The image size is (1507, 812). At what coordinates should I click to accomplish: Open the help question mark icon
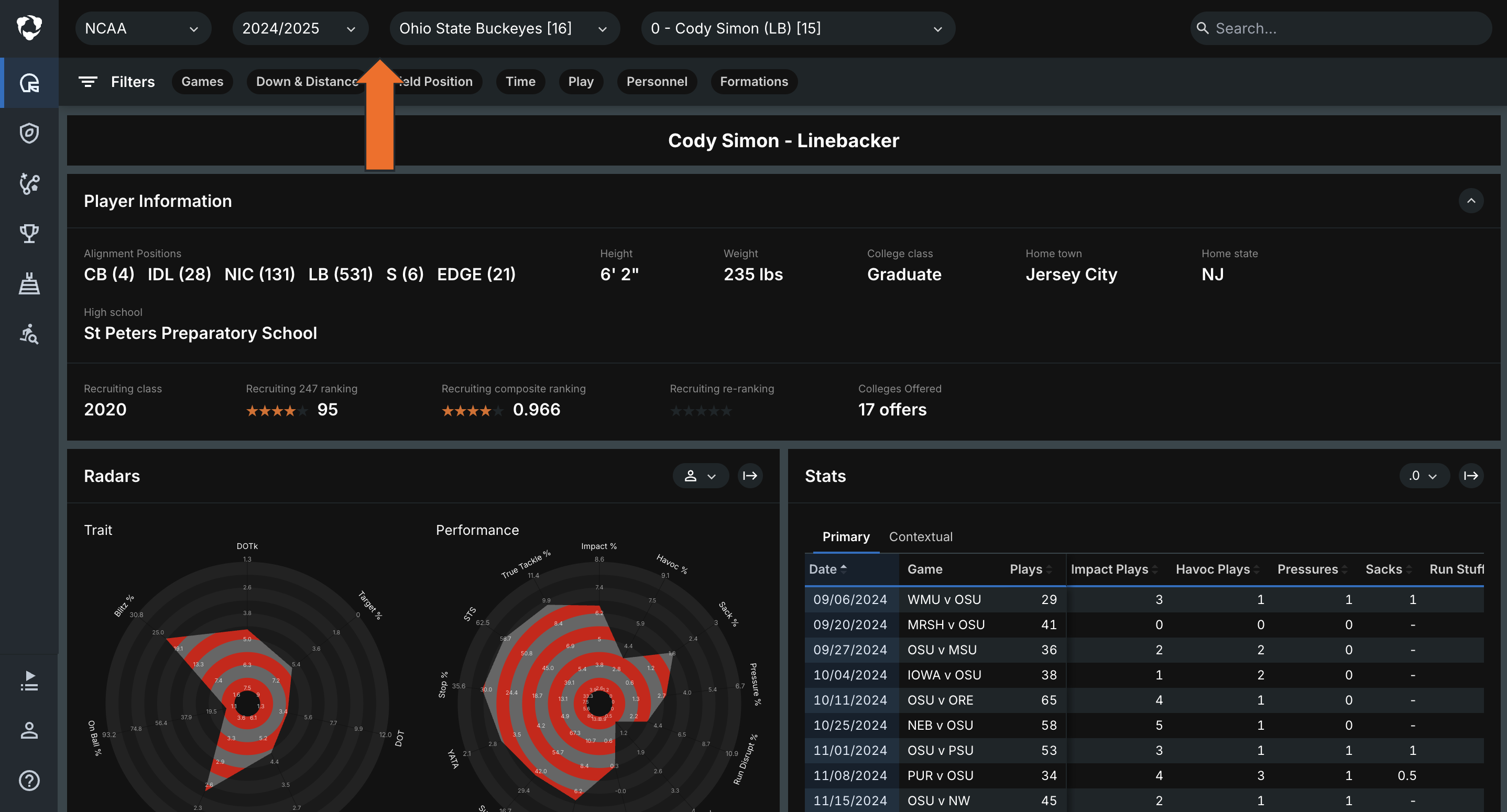point(29,781)
